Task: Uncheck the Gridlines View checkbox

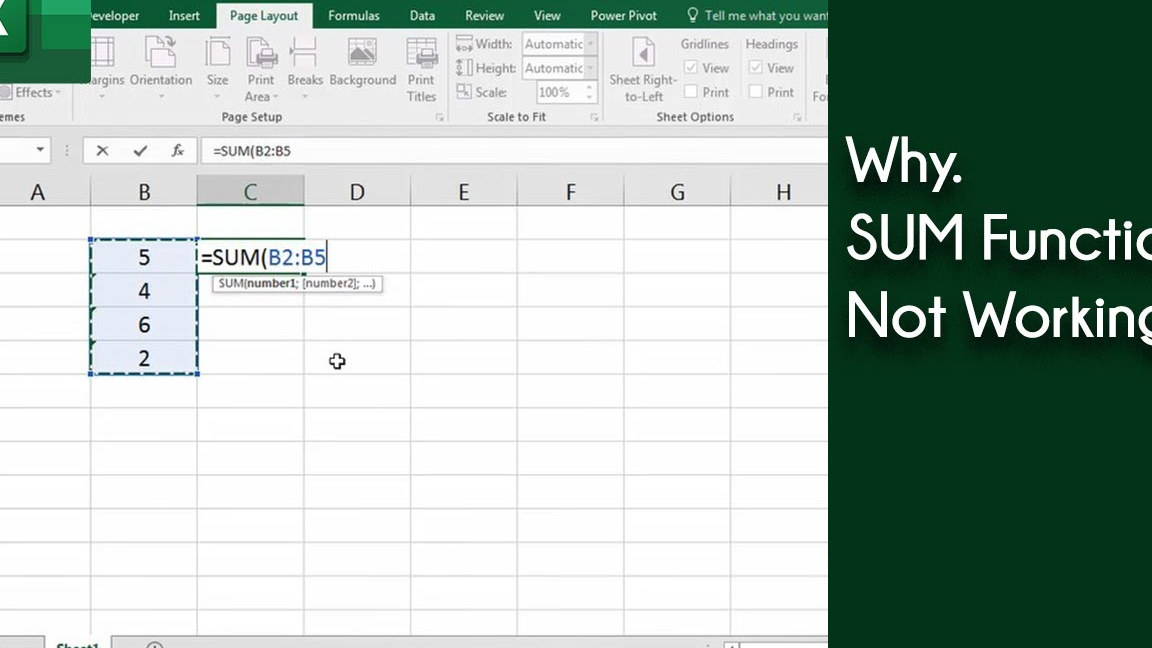Action: [x=691, y=68]
